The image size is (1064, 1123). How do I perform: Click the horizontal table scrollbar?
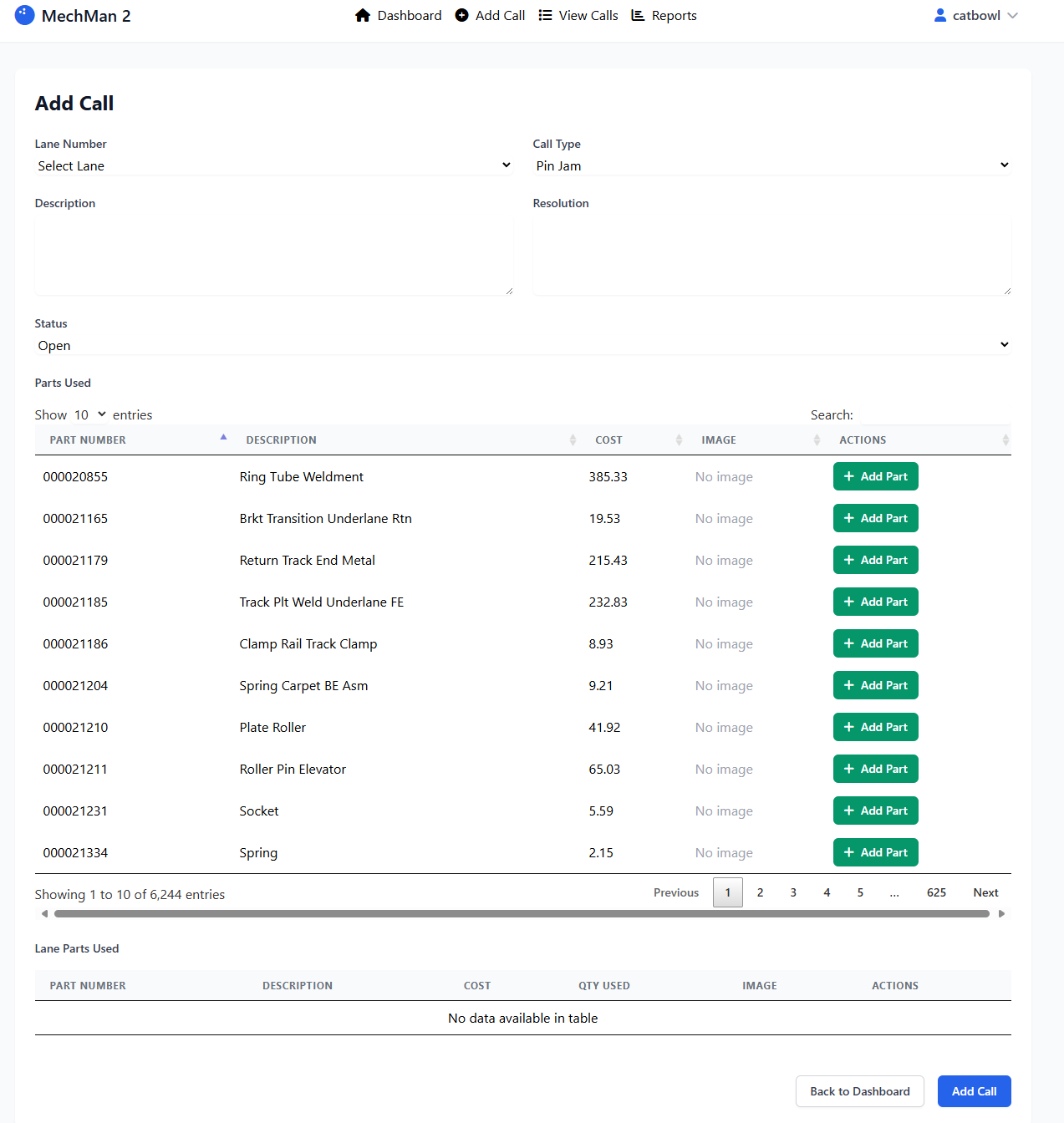tap(522, 914)
